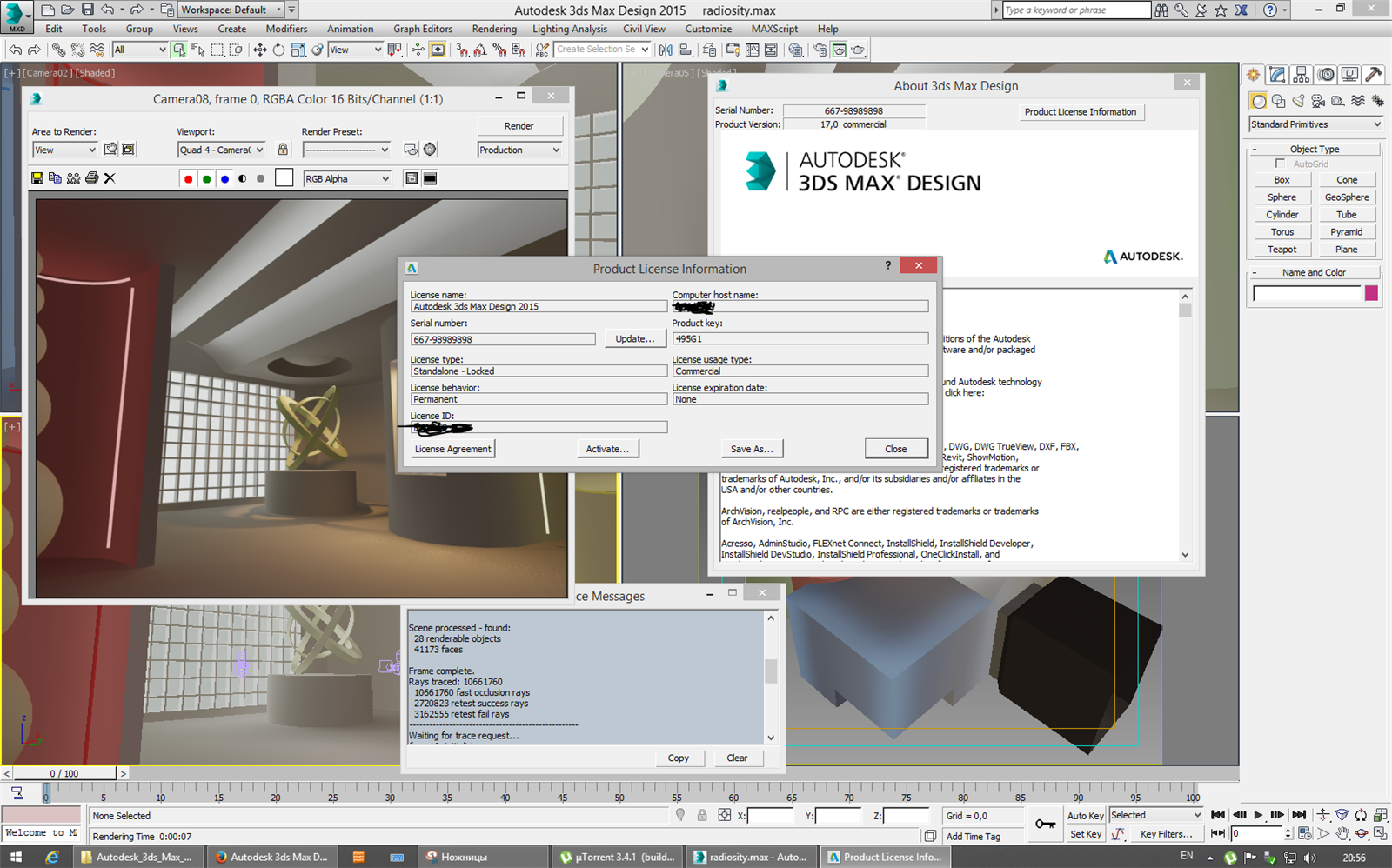Toggle the AutoGrid checkbox
Screen dimensions: 1392x868
point(1280,164)
